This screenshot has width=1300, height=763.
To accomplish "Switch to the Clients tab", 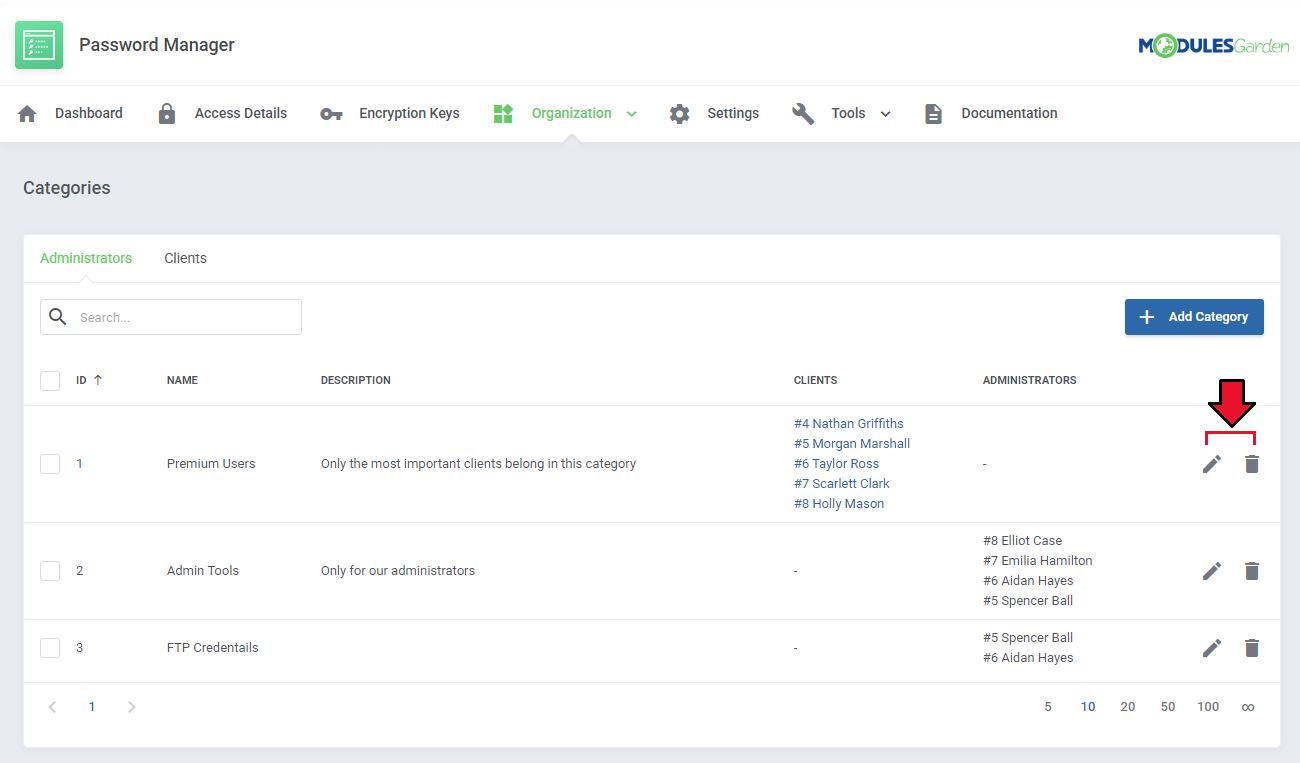I will click(186, 258).
